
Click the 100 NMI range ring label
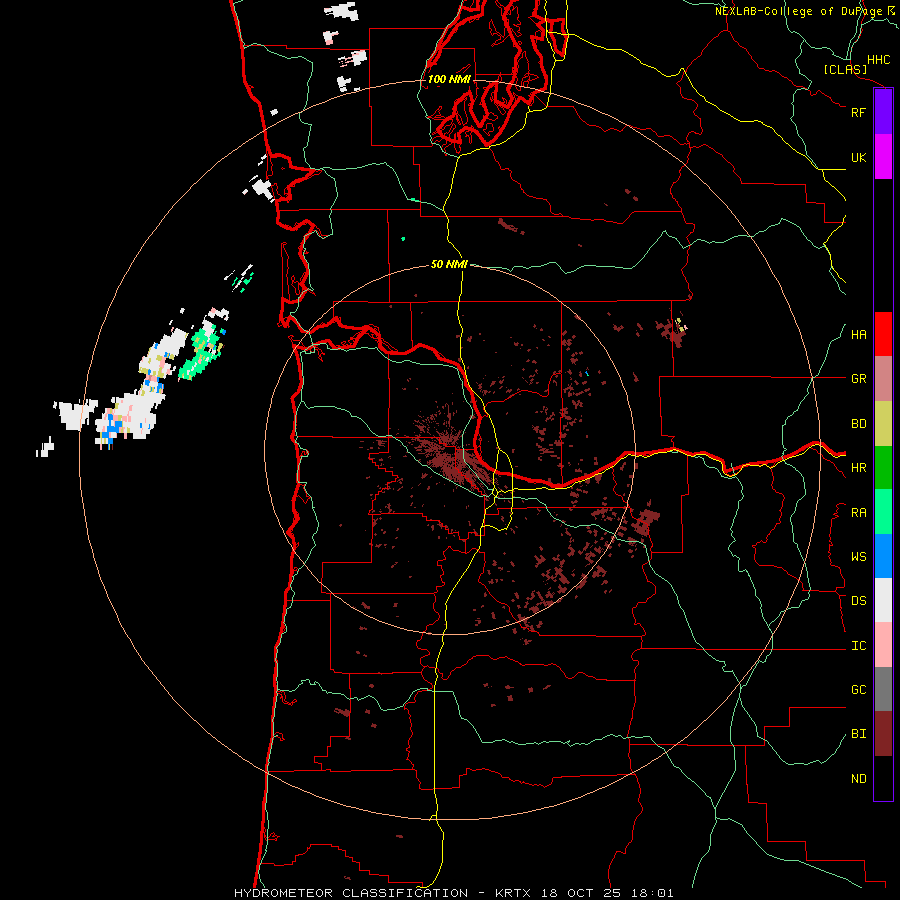449,79
